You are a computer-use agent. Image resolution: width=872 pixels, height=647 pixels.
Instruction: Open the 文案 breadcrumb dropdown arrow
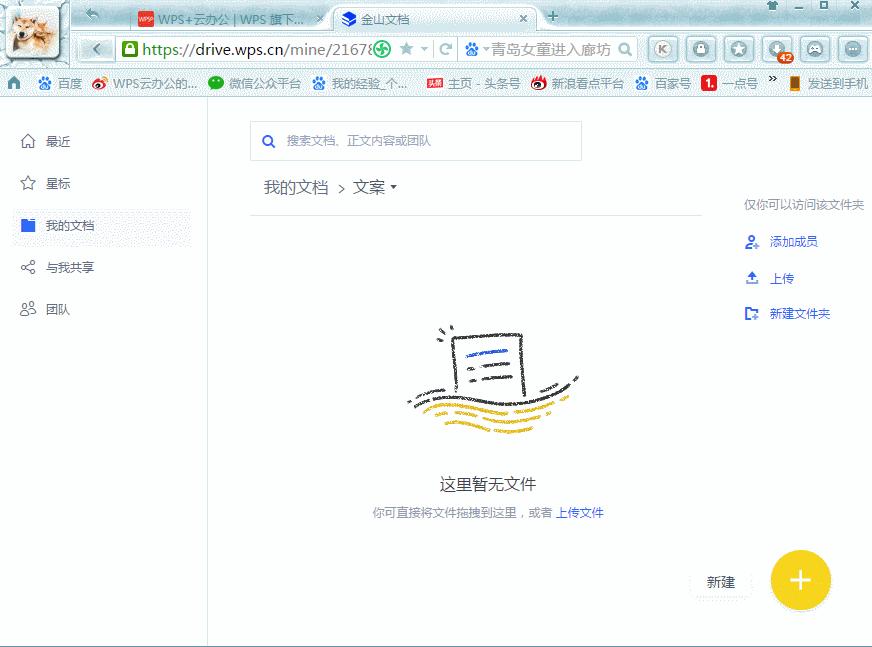(394, 187)
